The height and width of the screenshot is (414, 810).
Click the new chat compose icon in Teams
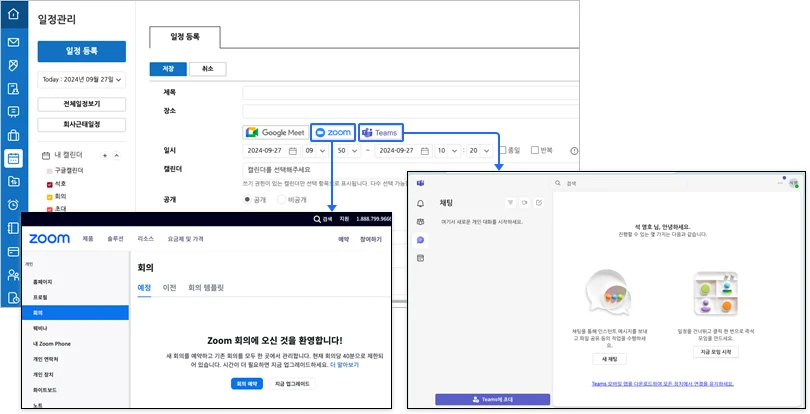tap(539, 202)
